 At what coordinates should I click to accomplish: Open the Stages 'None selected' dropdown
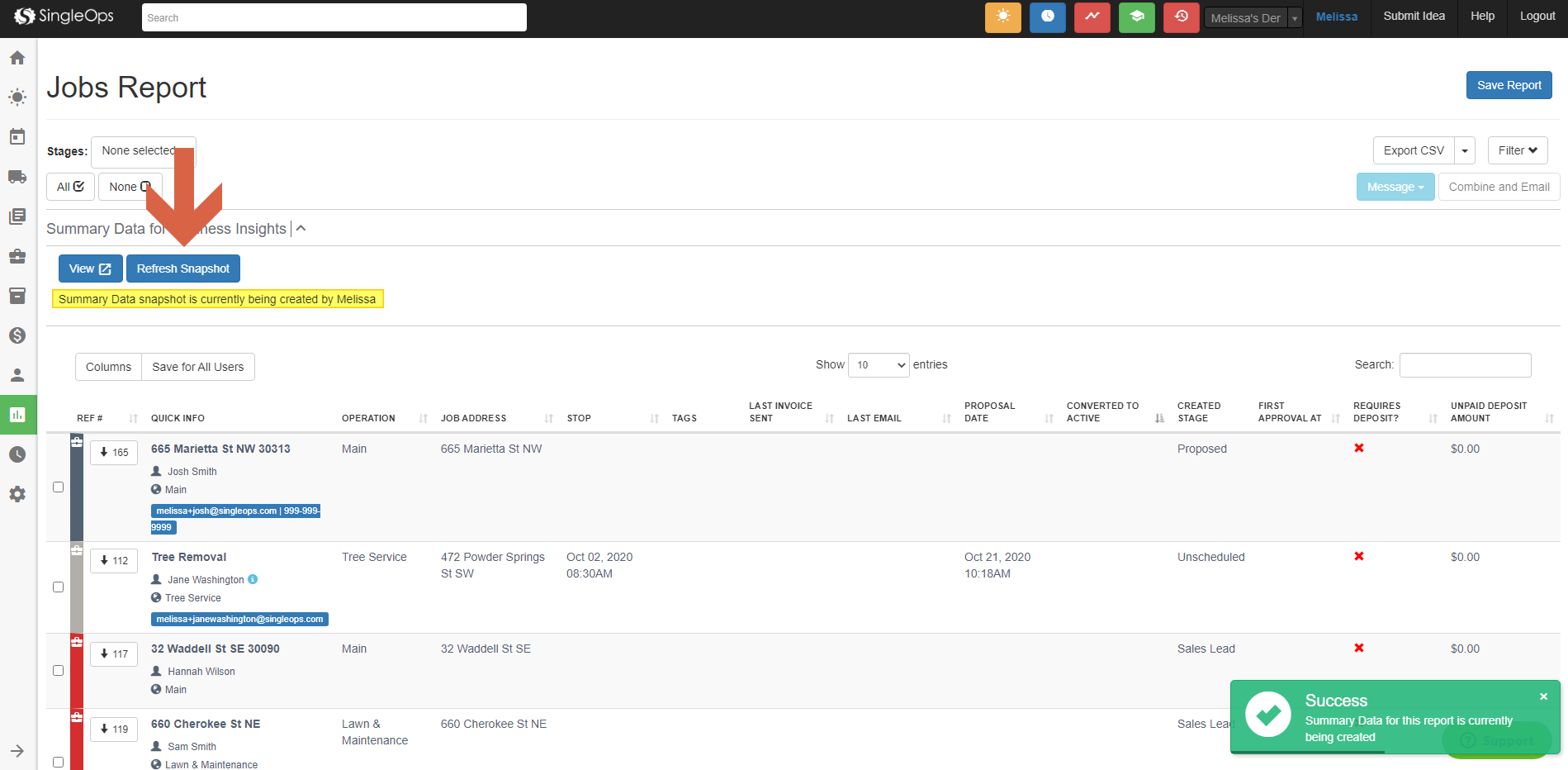click(143, 151)
